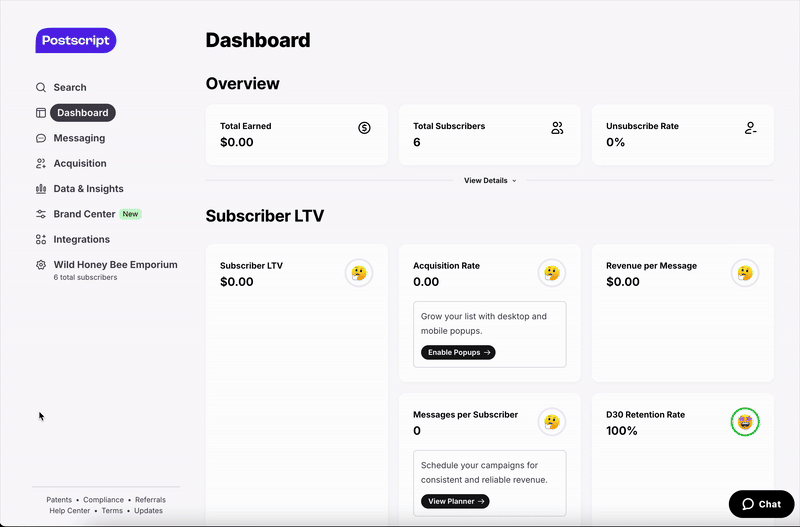Click the D30 Retention Rate 100% value
Viewport: 800px width, 527px height.
click(x=622, y=431)
